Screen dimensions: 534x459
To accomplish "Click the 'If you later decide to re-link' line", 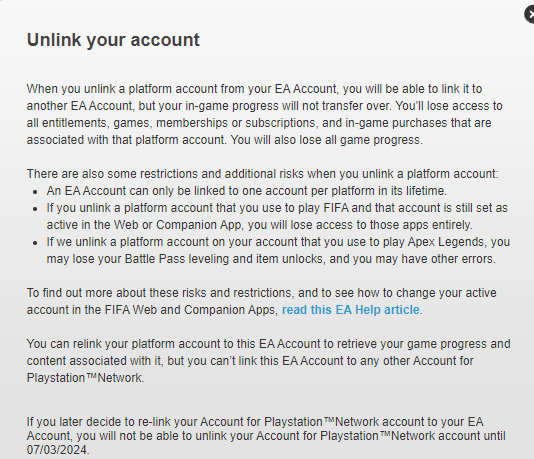I will 255,422.
